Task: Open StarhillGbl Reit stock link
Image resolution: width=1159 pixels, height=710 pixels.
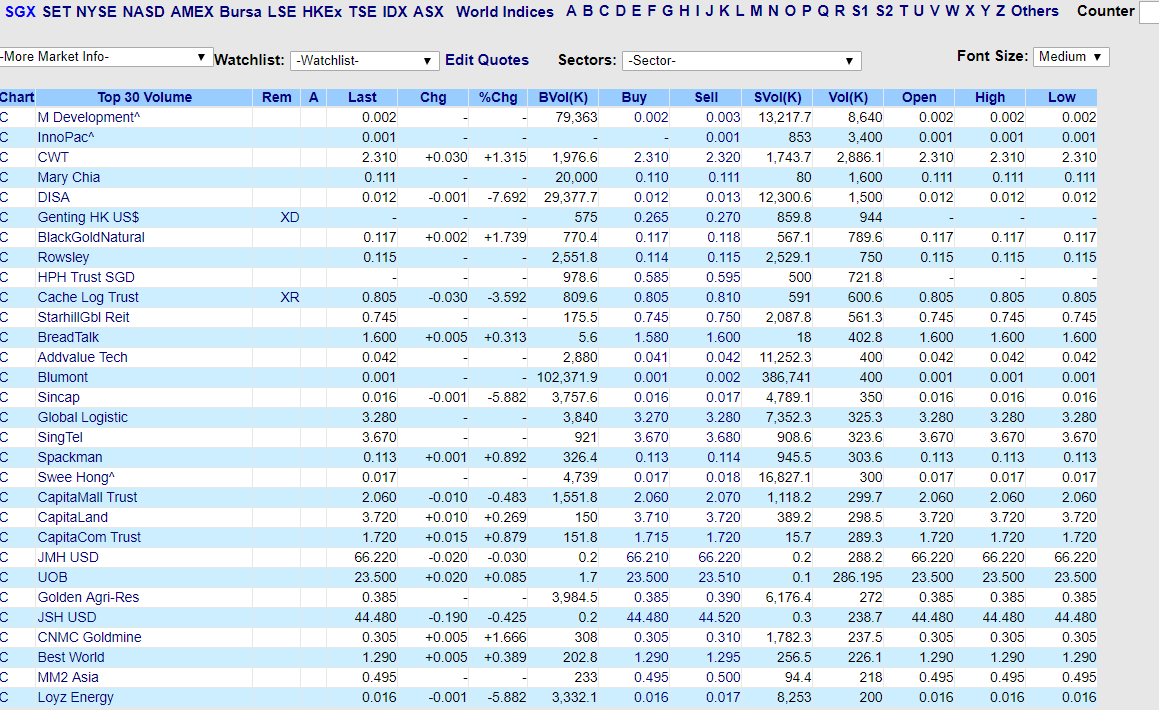Action: coord(84,317)
